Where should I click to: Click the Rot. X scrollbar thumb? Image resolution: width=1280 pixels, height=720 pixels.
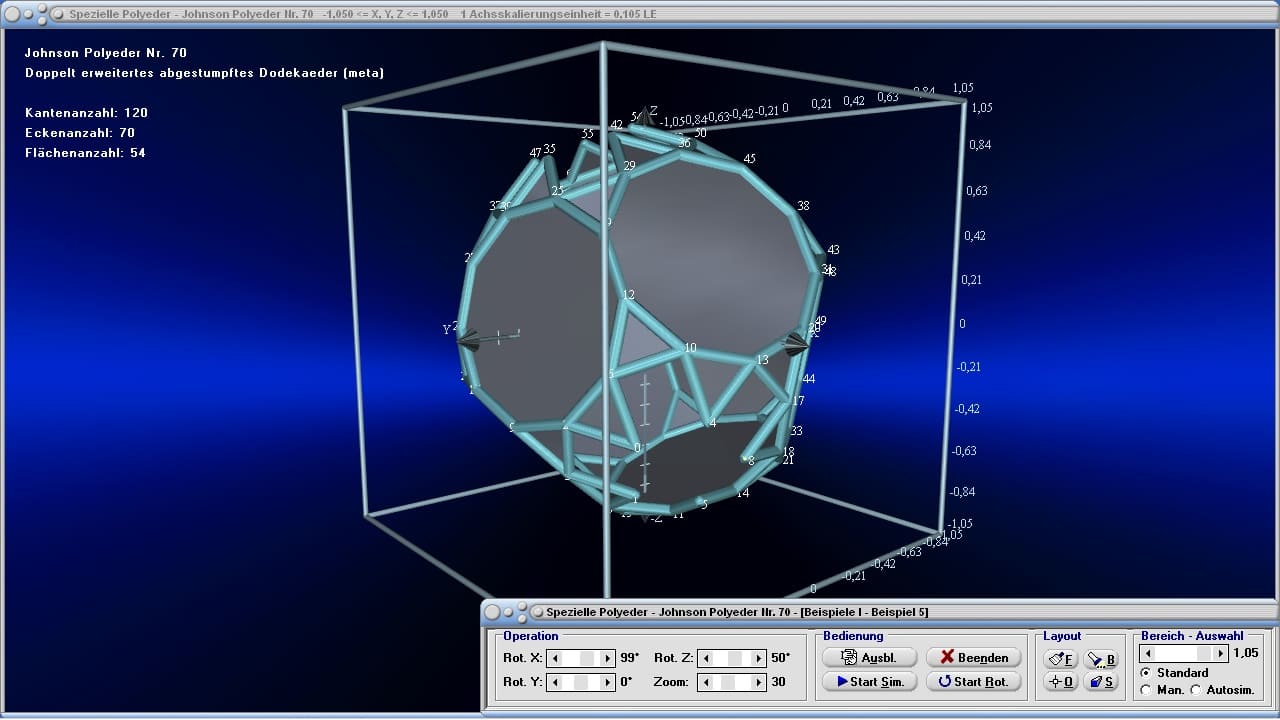point(587,658)
